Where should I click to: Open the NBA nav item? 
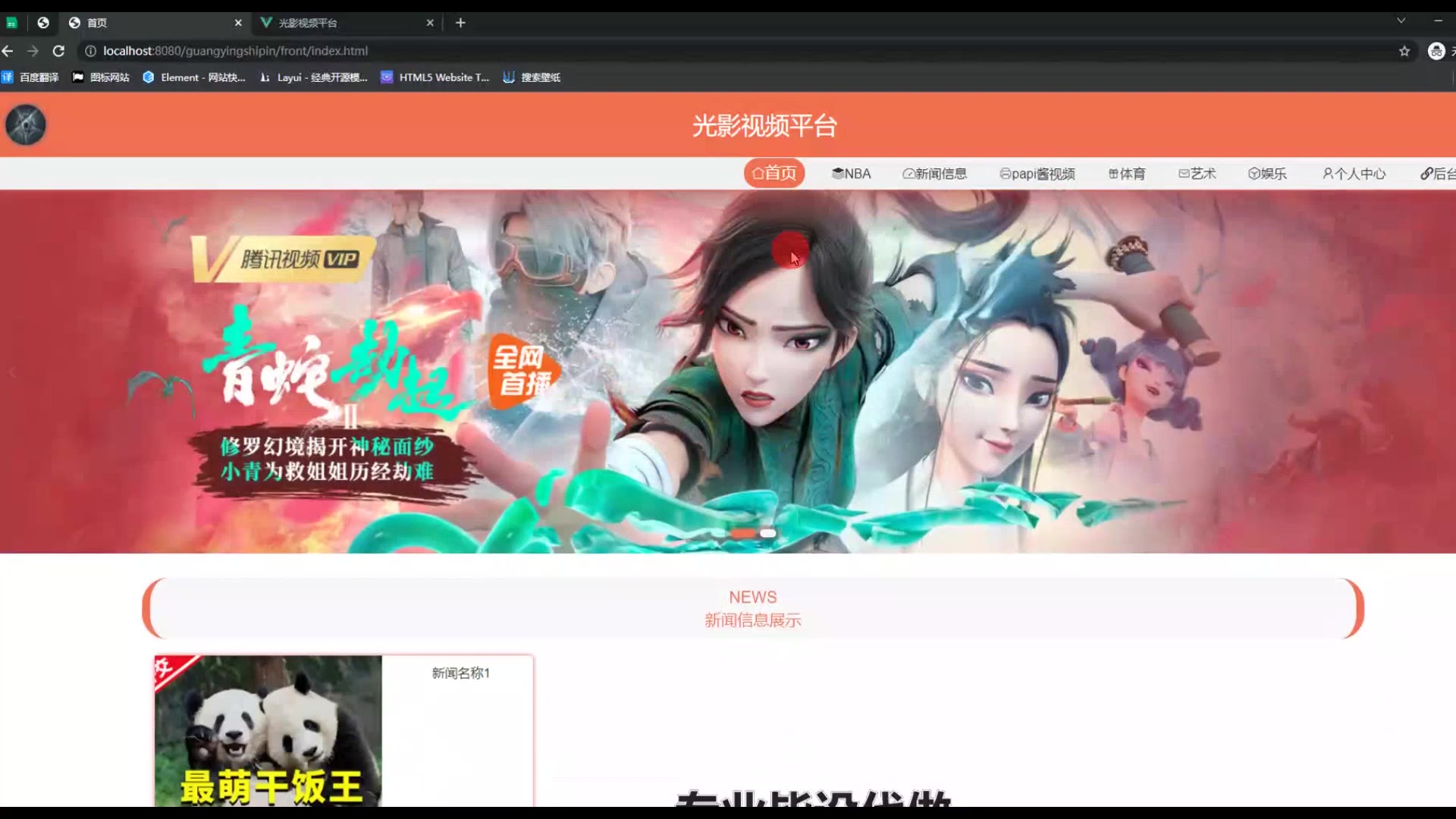tap(851, 174)
